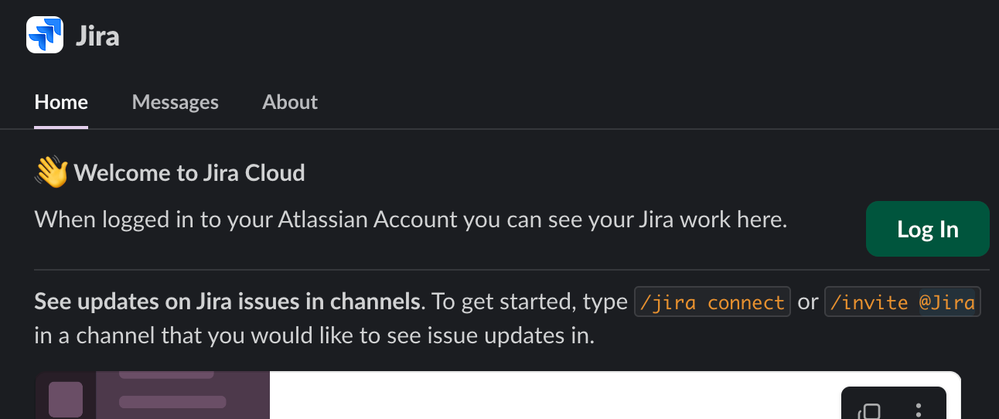Click the /jira connect command text
Image resolution: width=999 pixels, height=419 pixels.
pyautogui.click(x=712, y=302)
